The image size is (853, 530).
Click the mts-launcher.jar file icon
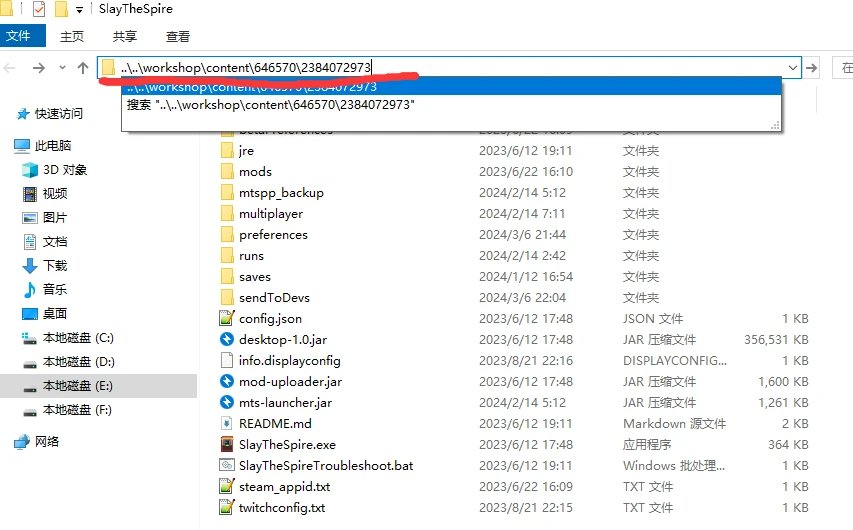click(x=227, y=403)
